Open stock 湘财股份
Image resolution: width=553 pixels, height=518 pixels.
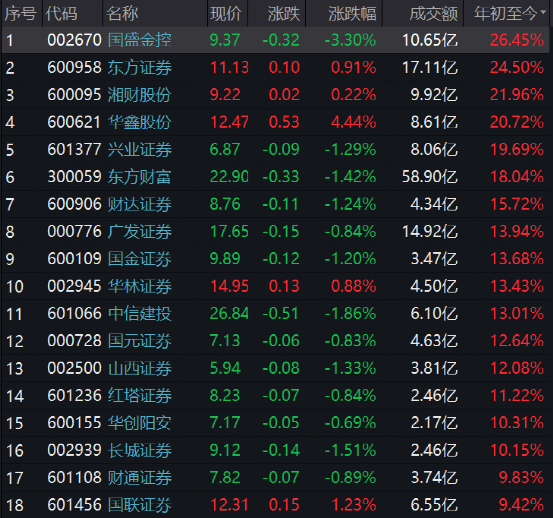[140, 95]
